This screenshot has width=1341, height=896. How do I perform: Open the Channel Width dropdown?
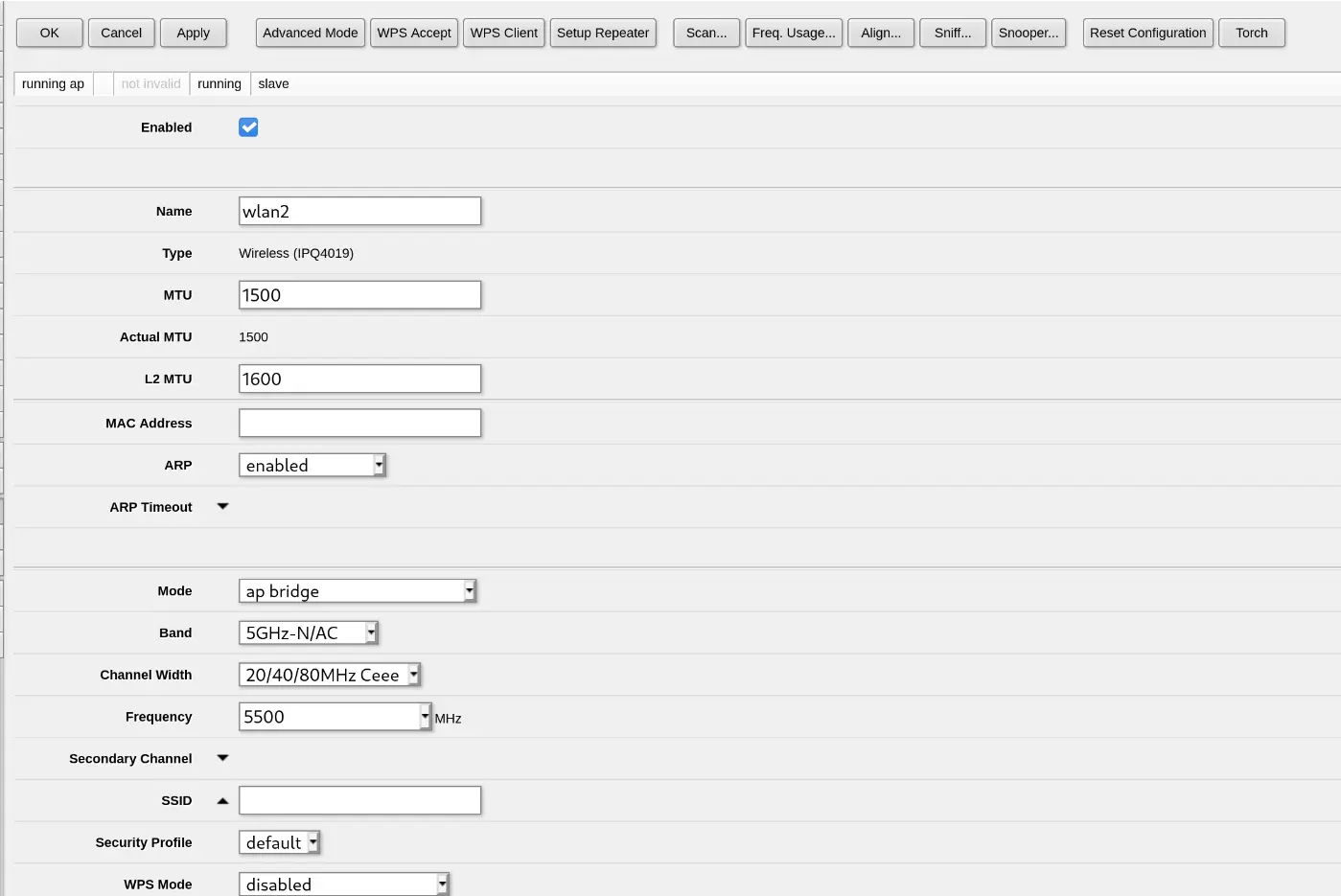[329, 675]
